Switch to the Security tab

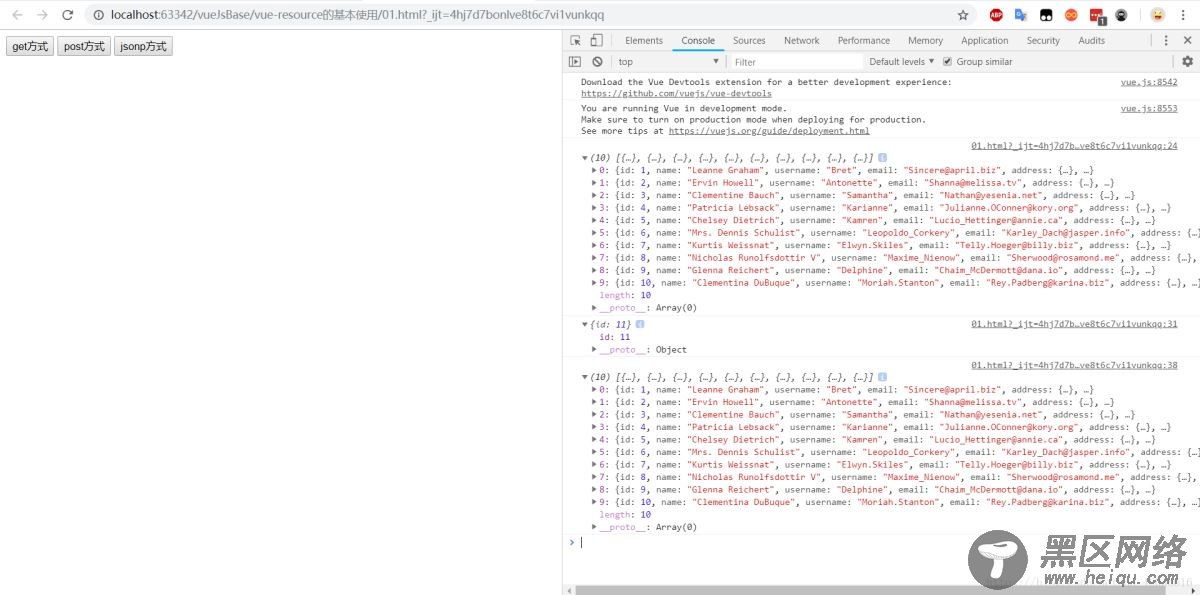pos(1043,40)
